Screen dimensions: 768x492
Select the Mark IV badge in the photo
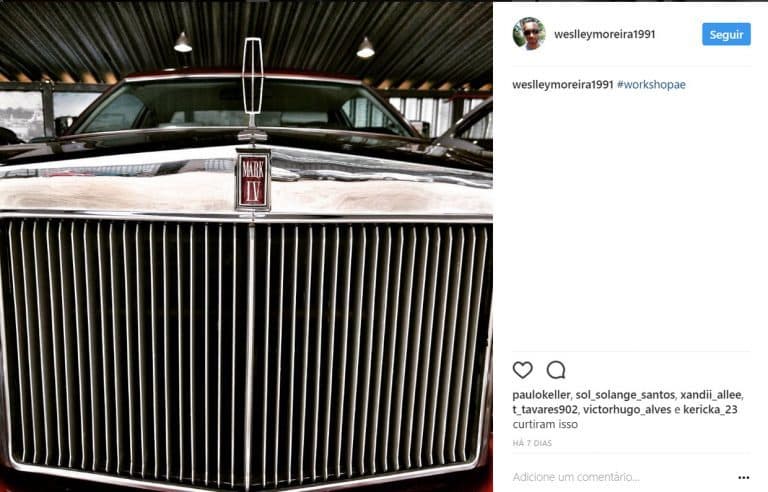tap(253, 179)
